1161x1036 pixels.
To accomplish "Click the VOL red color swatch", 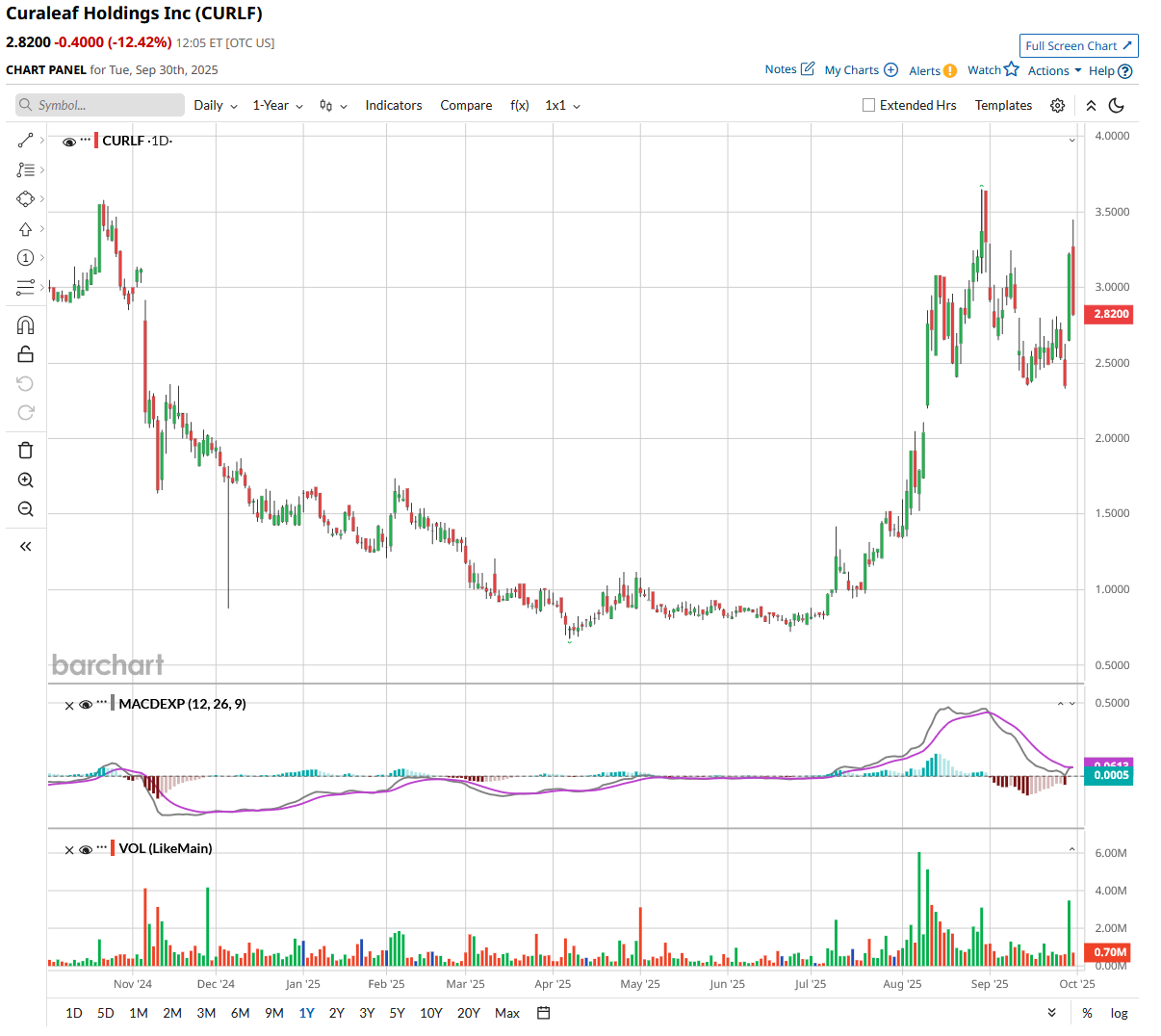I will pos(113,848).
